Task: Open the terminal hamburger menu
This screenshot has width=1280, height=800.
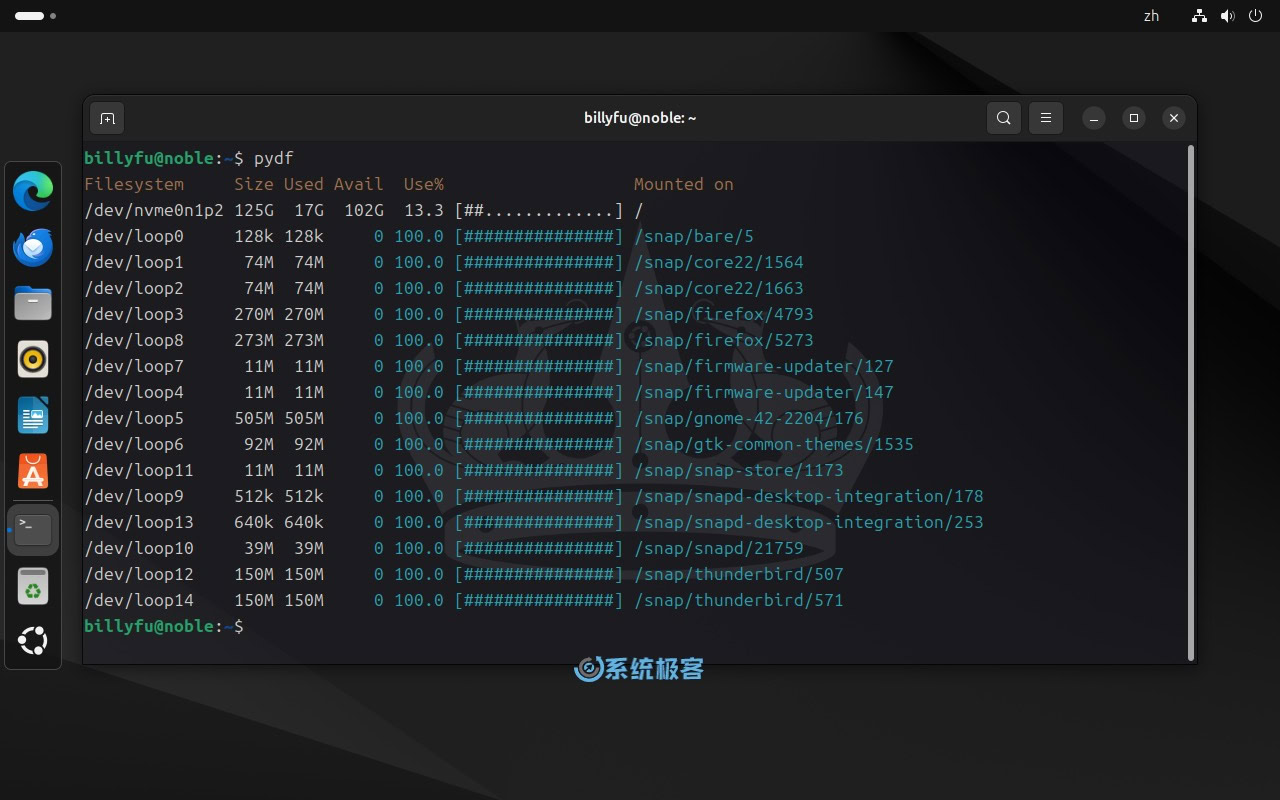Action: click(1046, 118)
